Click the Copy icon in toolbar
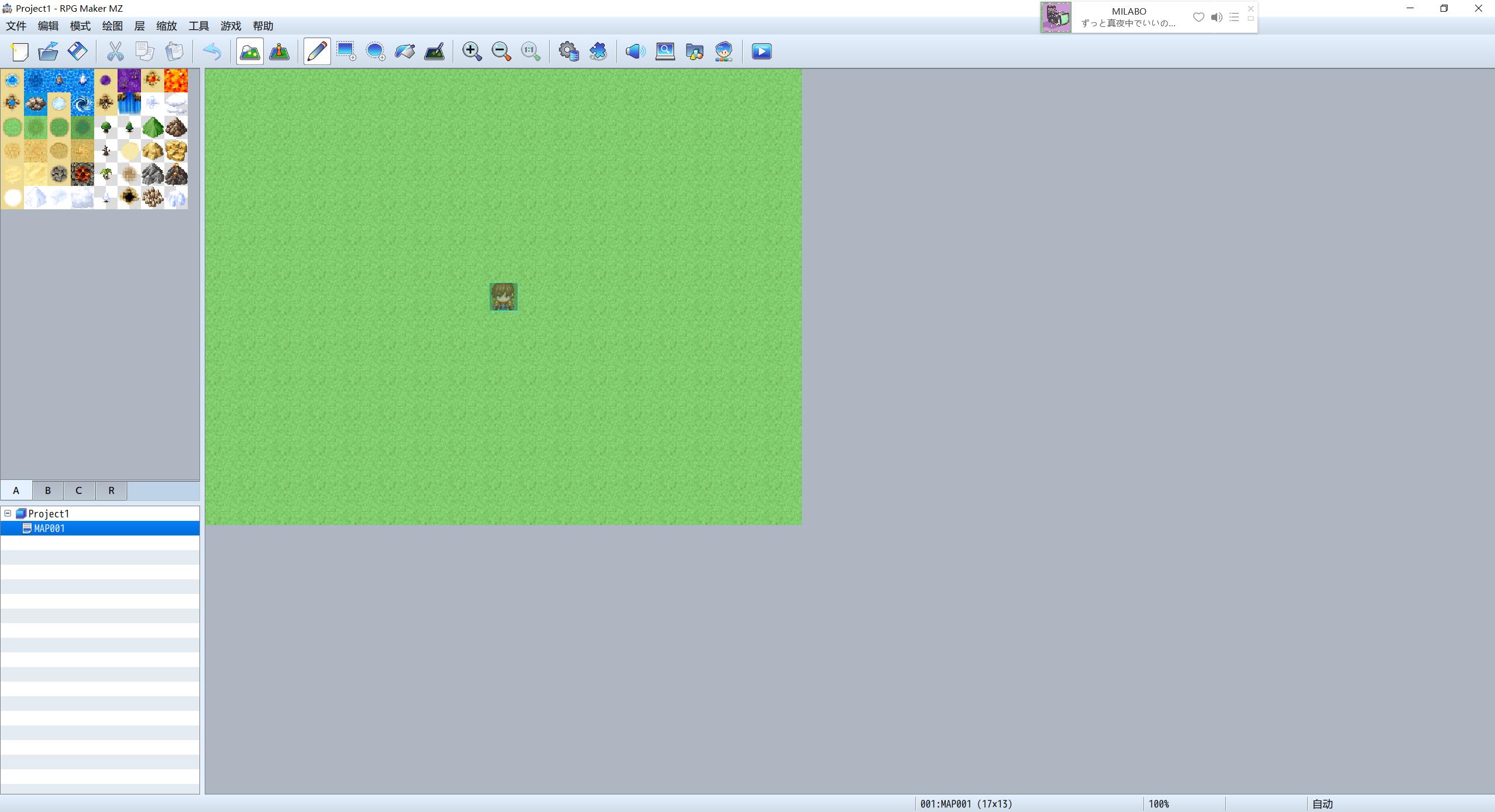This screenshot has height=812, width=1495. 144,51
